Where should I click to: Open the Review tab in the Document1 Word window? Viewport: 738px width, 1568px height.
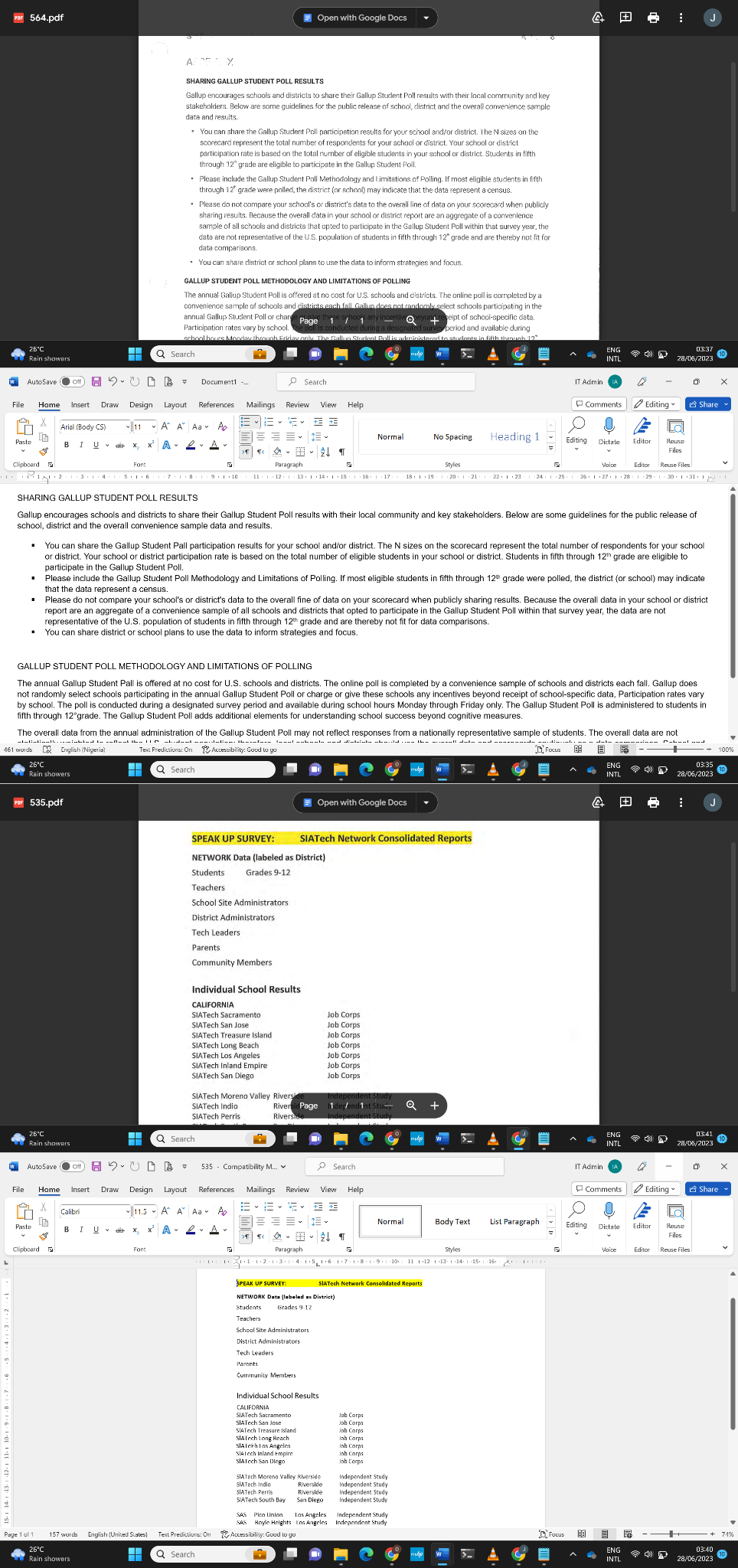(297, 405)
